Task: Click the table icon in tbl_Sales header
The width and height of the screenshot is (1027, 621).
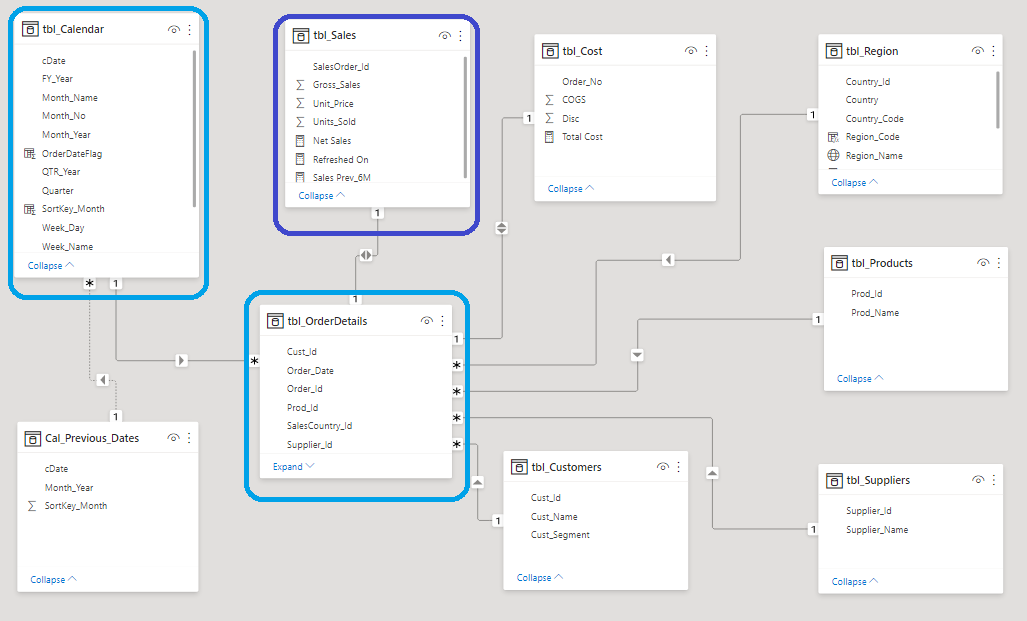Action: (x=300, y=34)
